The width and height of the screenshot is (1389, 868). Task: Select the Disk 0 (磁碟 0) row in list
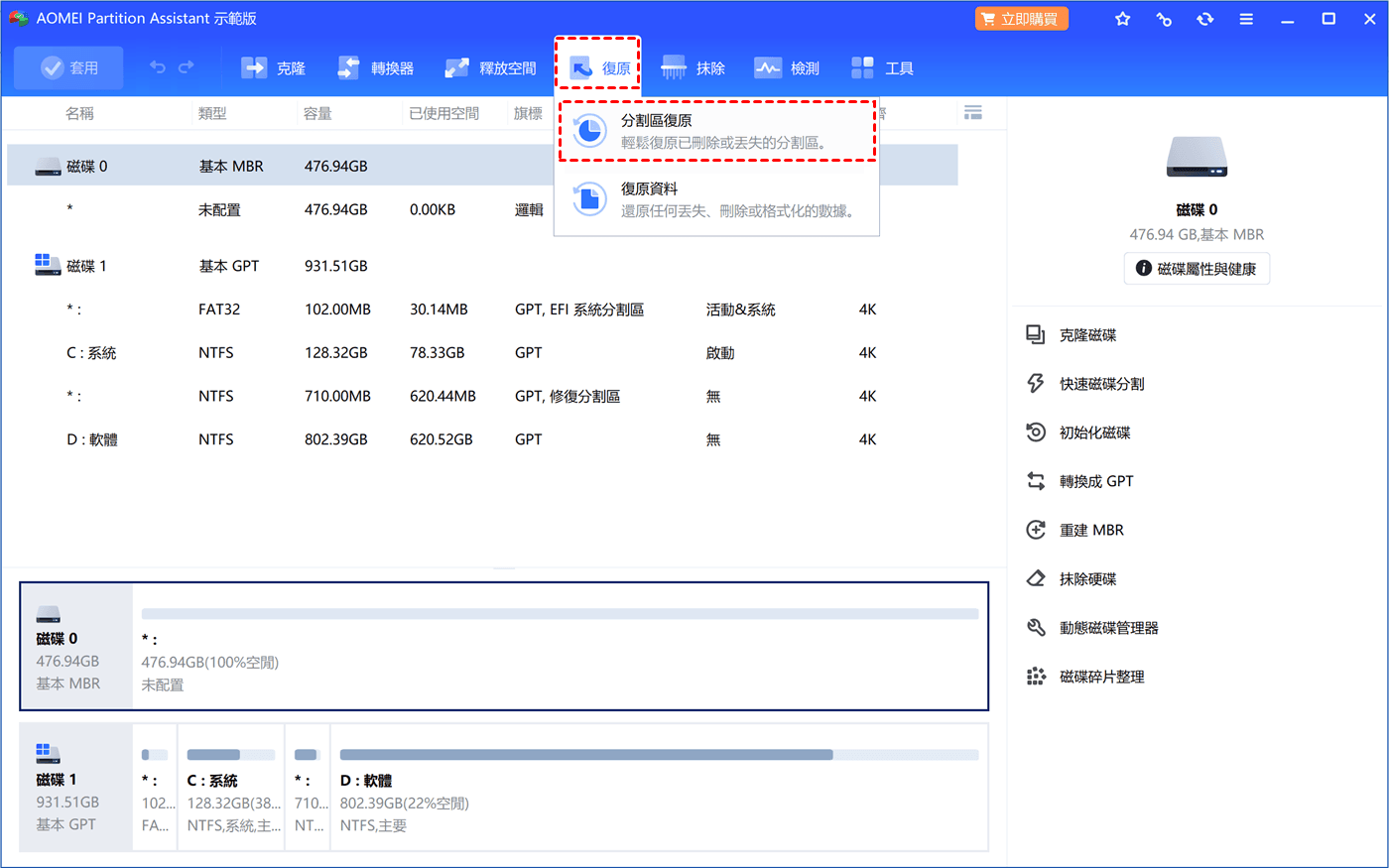(482, 166)
